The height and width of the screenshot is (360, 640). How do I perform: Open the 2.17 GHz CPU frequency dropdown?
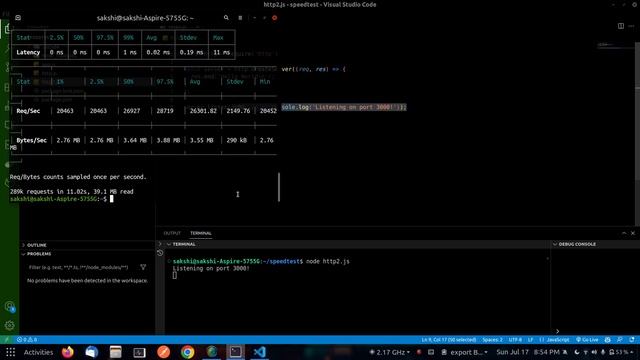coord(390,352)
